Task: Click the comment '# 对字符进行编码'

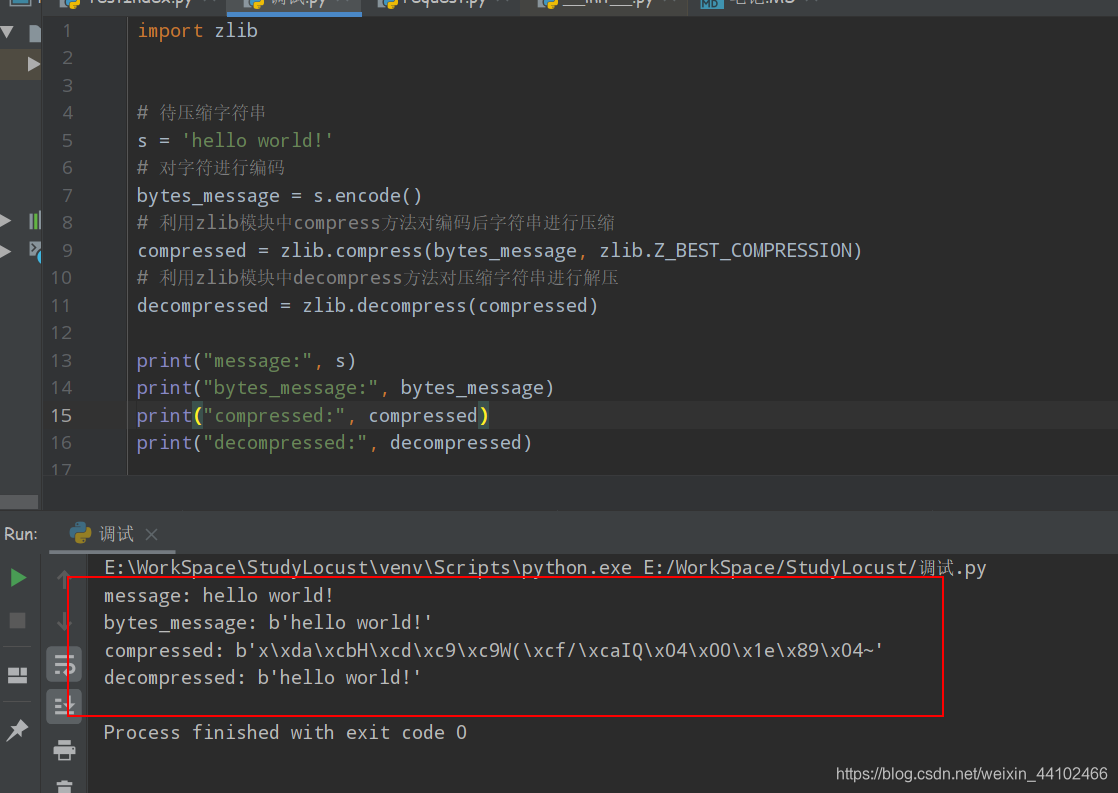Action: pos(211,168)
